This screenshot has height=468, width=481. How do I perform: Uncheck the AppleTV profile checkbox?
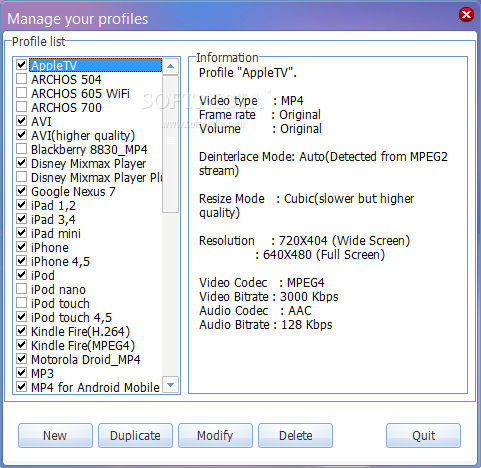coord(22,64)
